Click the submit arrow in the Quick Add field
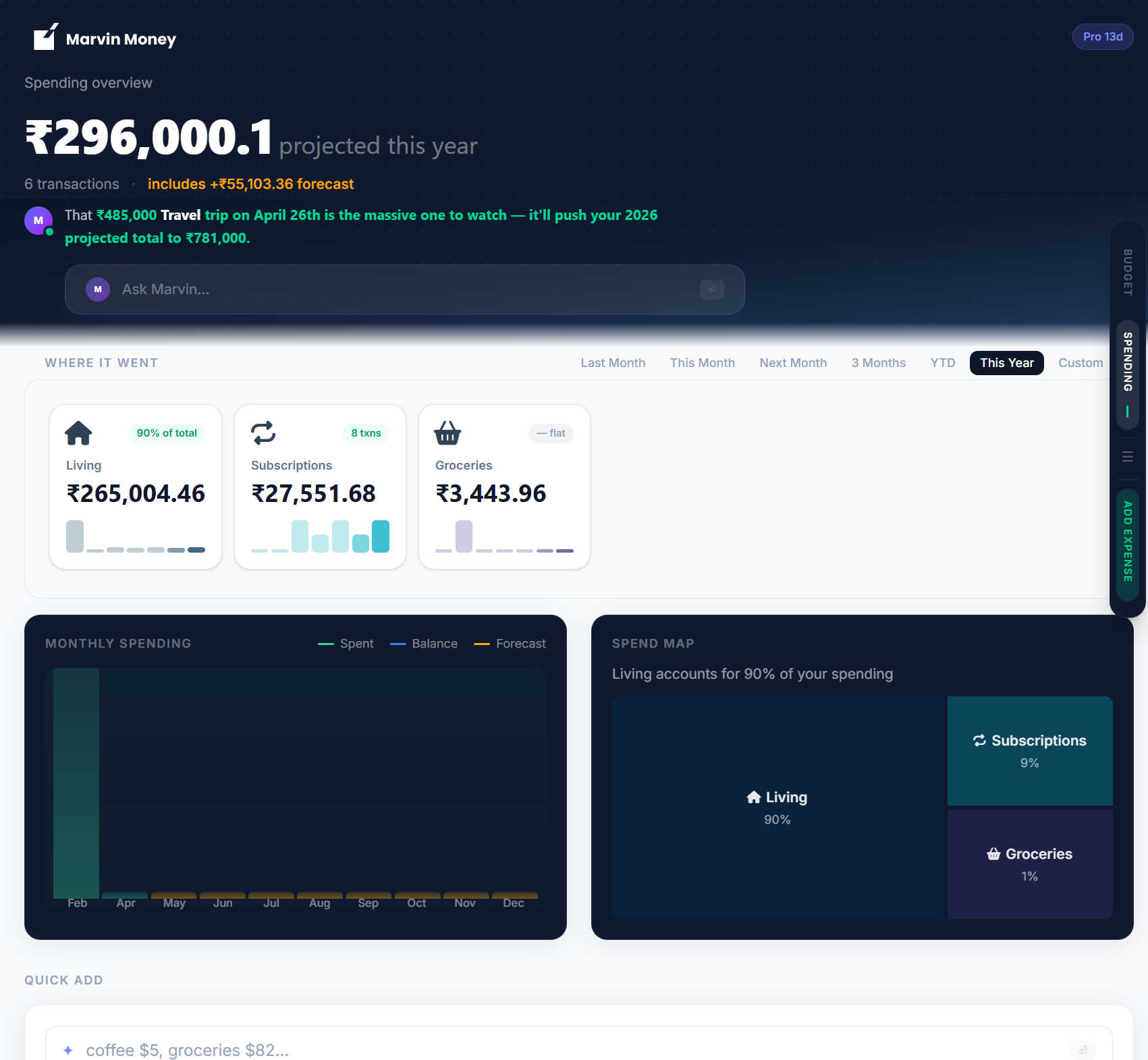1148x1060 pixels. click(1084, 1050)
